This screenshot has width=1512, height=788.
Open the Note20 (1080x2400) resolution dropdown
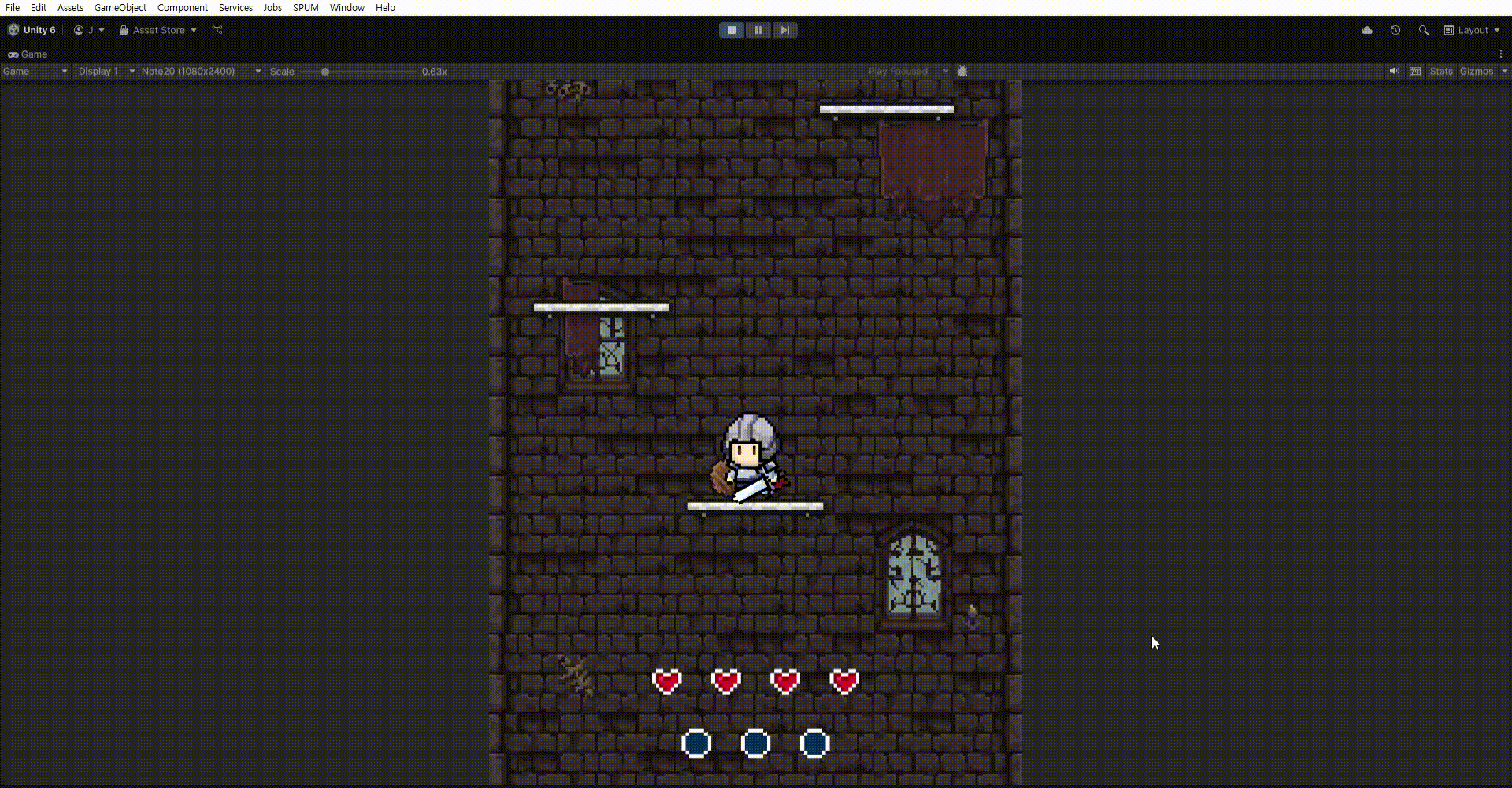(x=201, y=71)
